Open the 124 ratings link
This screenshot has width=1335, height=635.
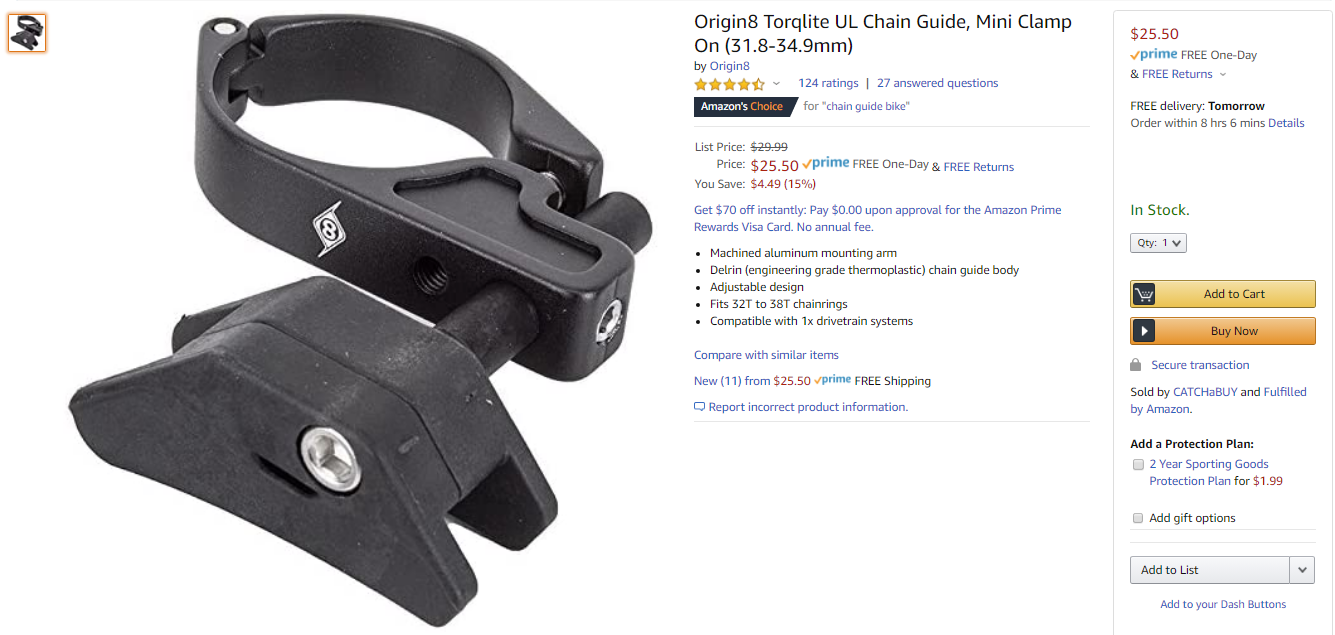click(x=828, y=83)
